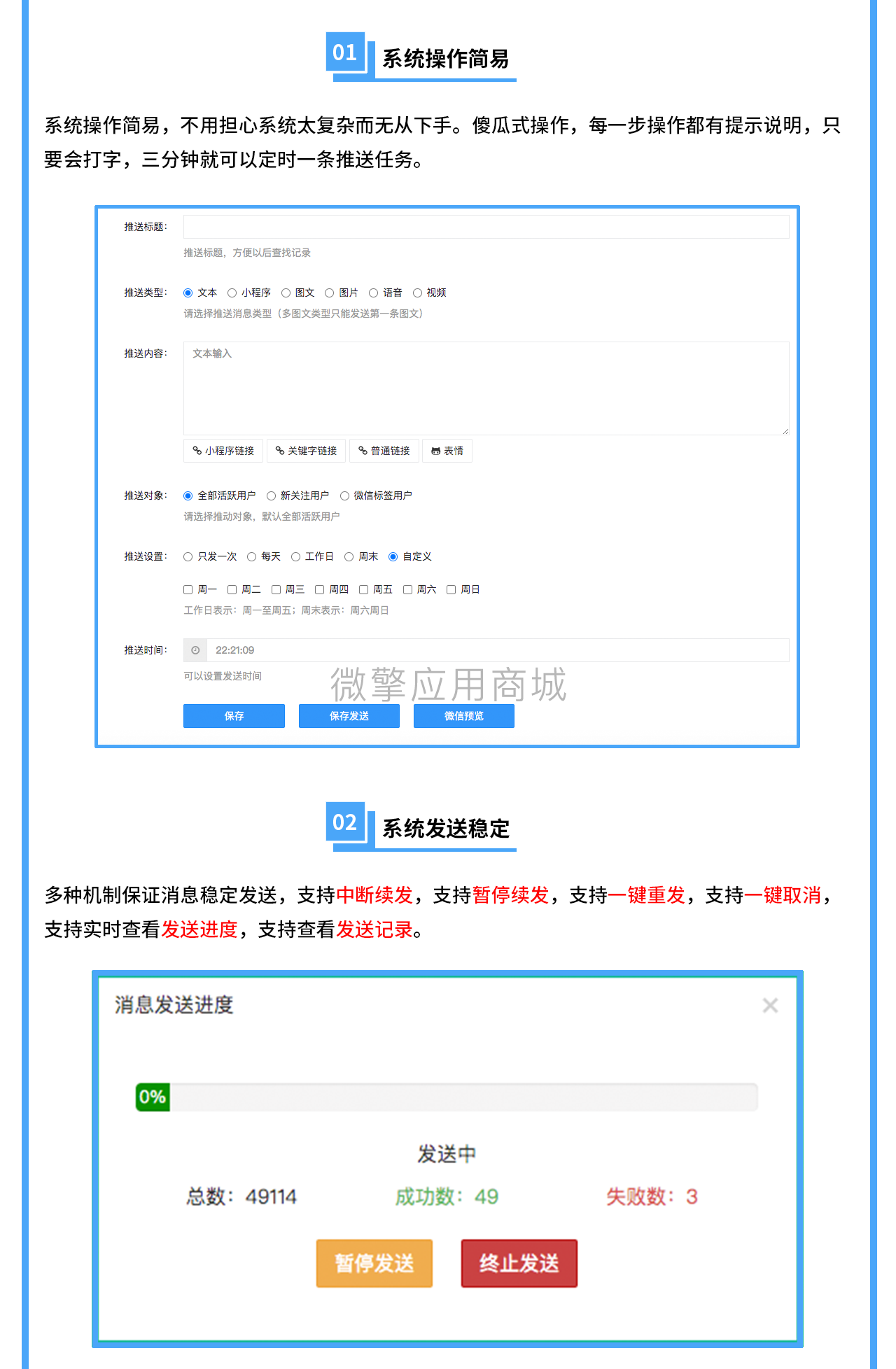This screenshot has height=1369, width=896.
Task: Insert a 小程序链接 into content
Action: pyautogui.click(x=223, y=451)
